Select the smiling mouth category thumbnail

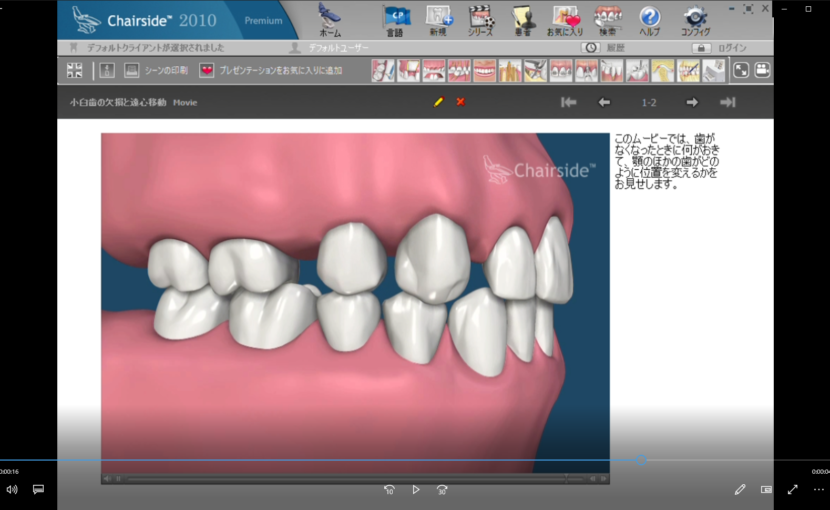coord(484,70)
